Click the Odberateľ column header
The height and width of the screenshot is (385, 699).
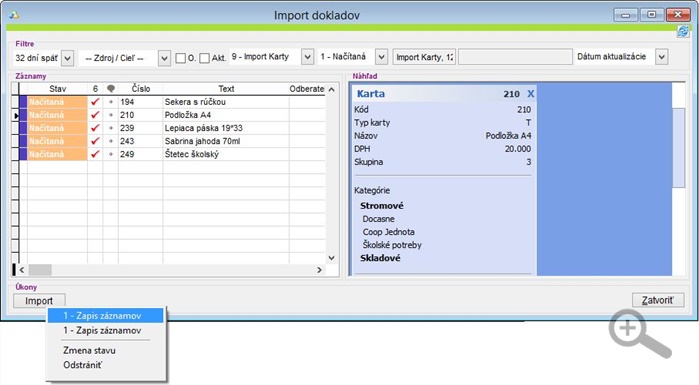click(x=307, y=89)
